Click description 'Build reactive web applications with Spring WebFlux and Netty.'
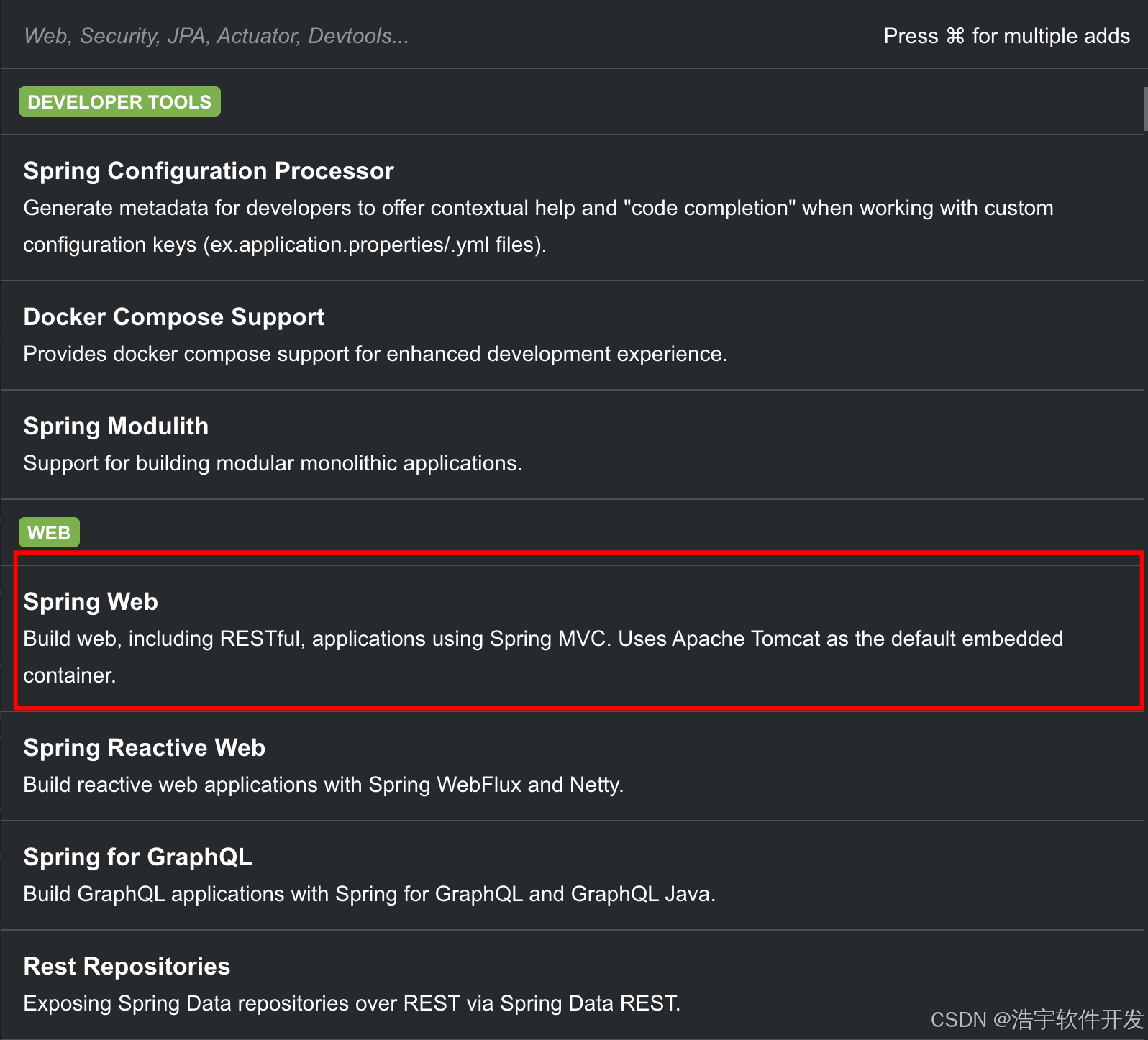The width and height of the screenshot is (1148, 1040). click(324, 785)
